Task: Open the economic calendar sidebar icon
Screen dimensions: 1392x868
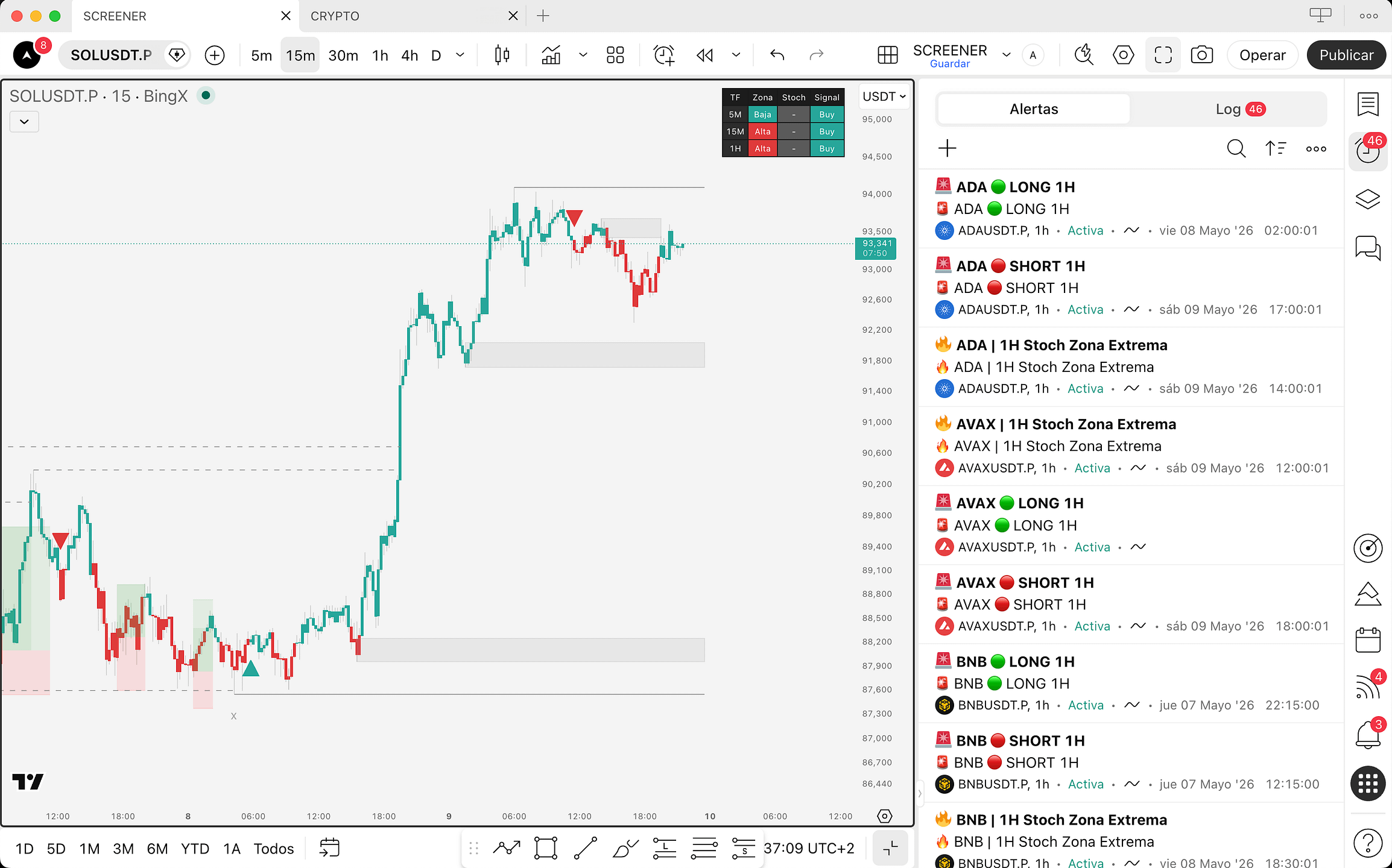Action: (x=1368, y=640)
